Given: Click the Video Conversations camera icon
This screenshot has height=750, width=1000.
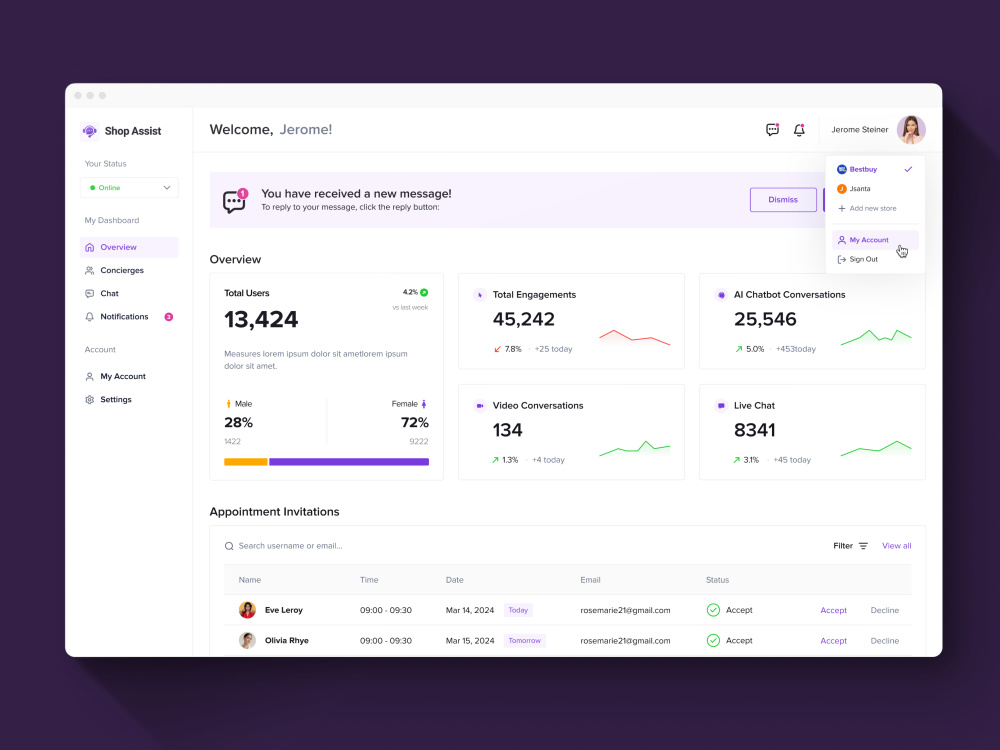Looking at the screenshot, I should [x=480, y=406].
